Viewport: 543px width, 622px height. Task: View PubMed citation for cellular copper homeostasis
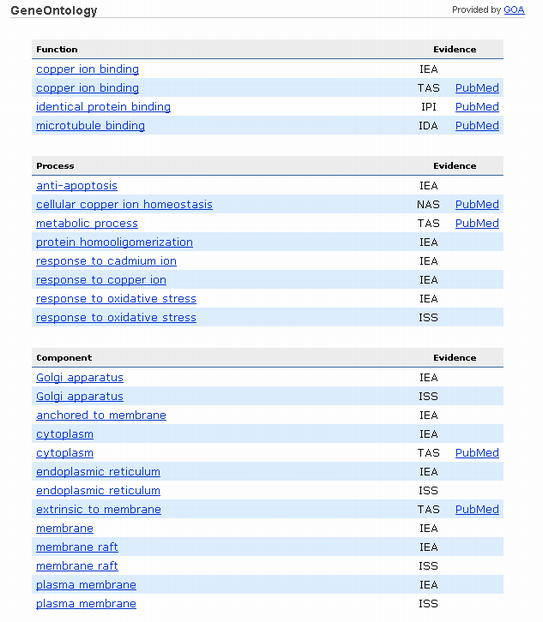coord(477,204)
